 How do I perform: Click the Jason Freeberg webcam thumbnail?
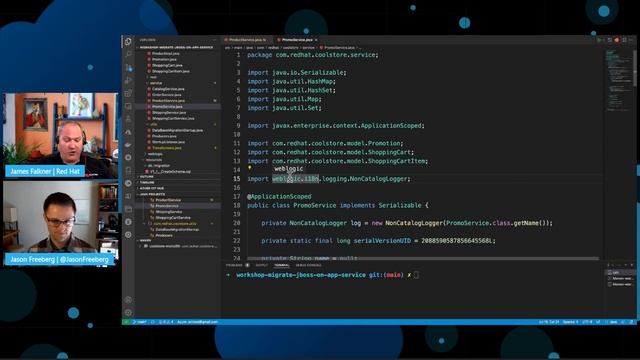pyautogui.click(x=60, y=223)
